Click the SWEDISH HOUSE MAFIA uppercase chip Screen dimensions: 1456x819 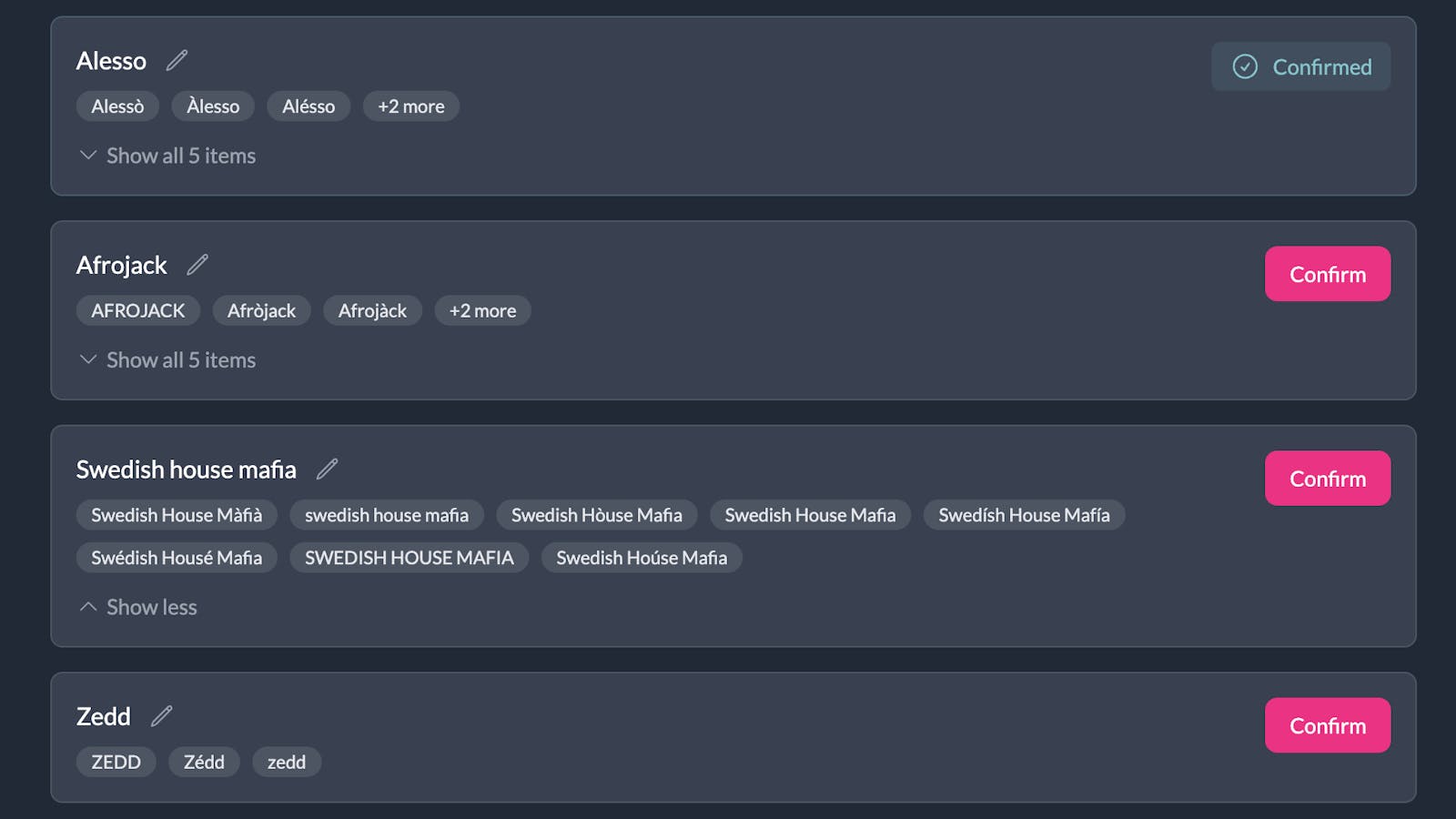click(x=409, y=558)
